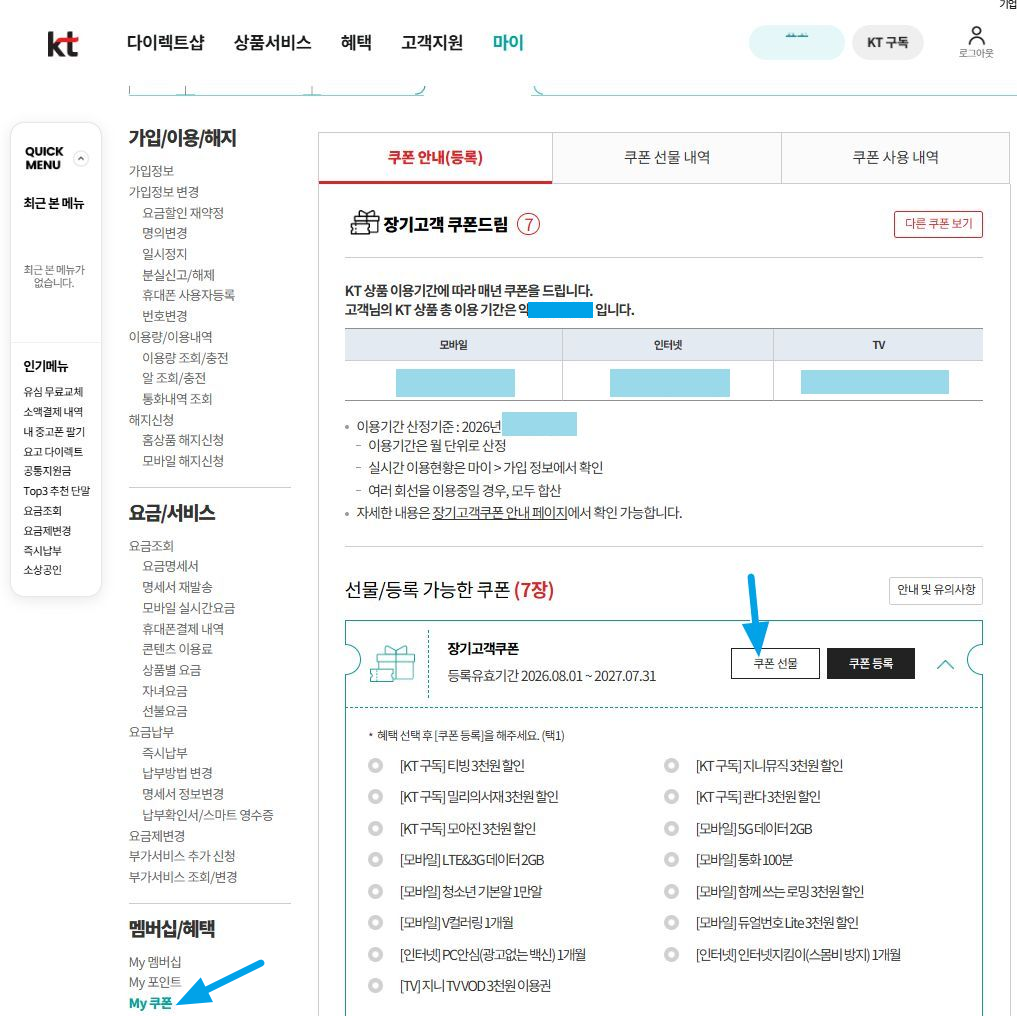Switch to 쿠폰 선물 내역 tab
The image size is (1017, 1016).
pos(667,158)
